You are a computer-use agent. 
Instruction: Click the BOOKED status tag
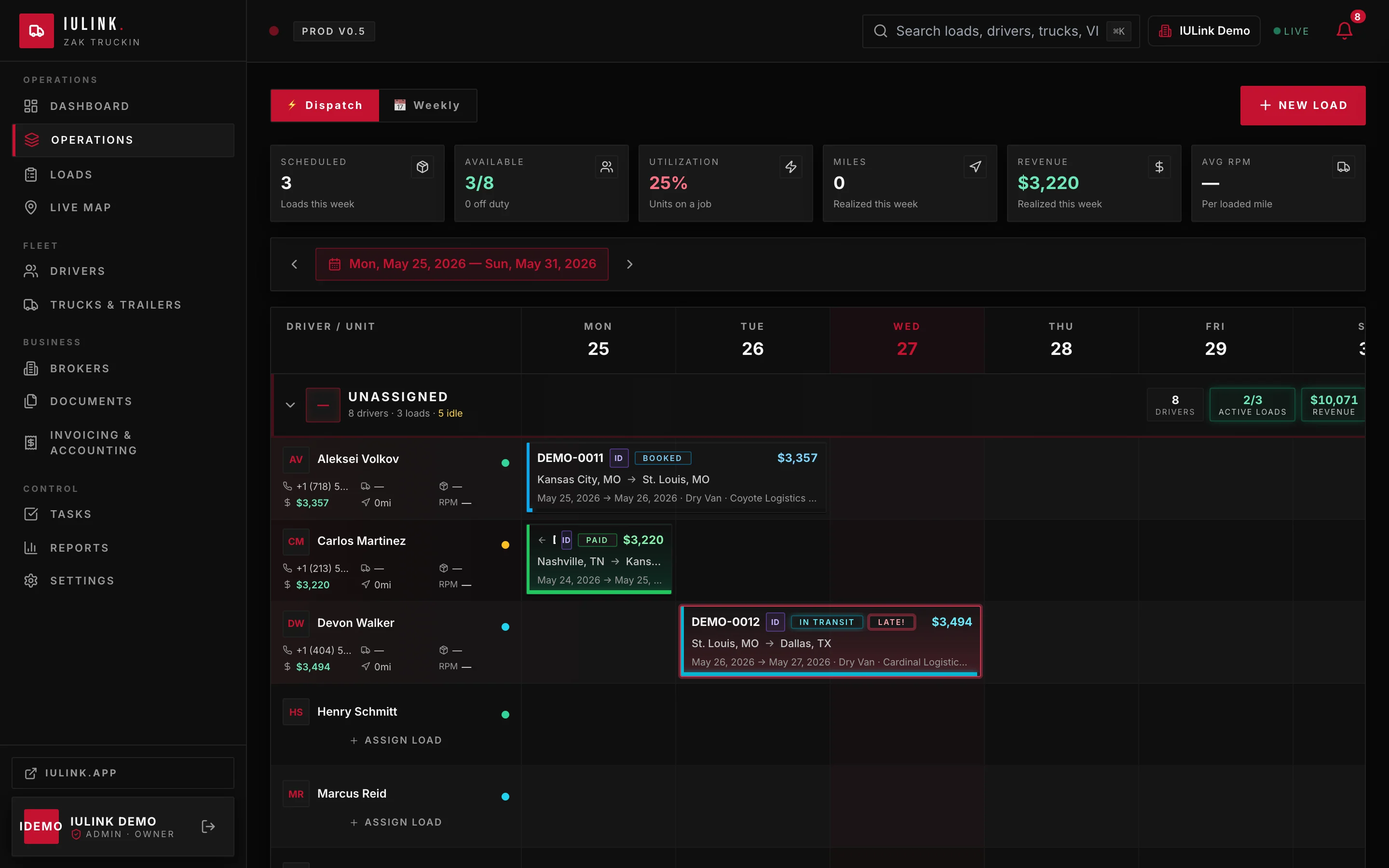pyautogui.click(x=662, y=458)
